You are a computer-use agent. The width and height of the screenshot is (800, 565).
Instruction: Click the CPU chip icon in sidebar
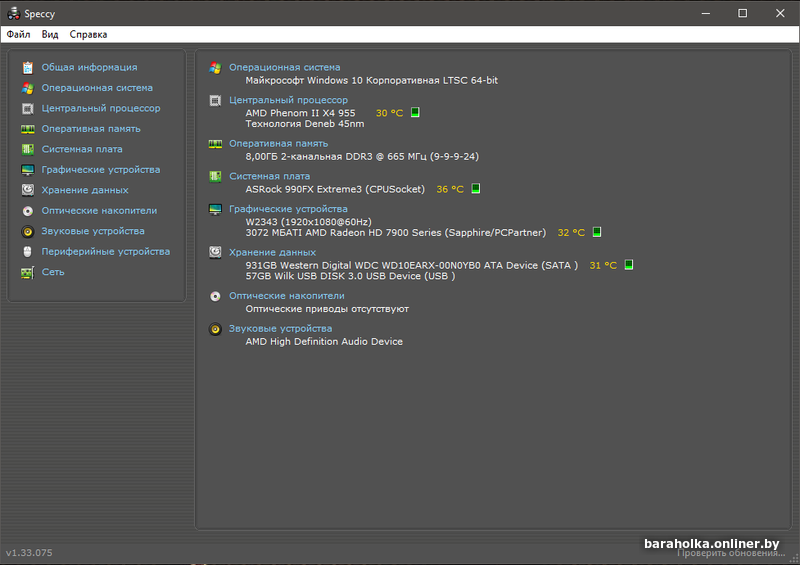tap(28, 108)
